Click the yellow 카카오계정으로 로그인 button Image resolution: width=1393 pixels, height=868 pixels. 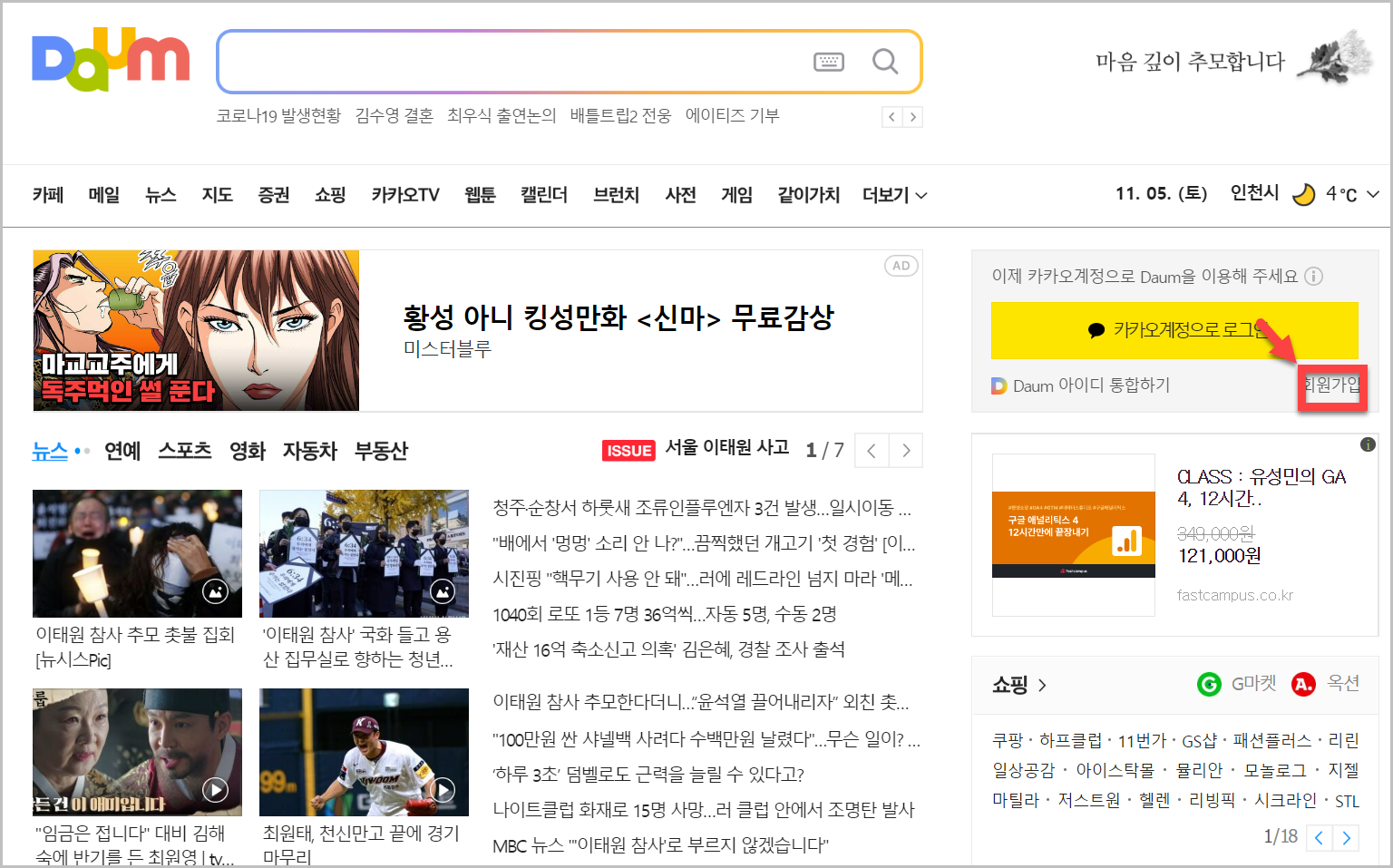pos(1174,330)
